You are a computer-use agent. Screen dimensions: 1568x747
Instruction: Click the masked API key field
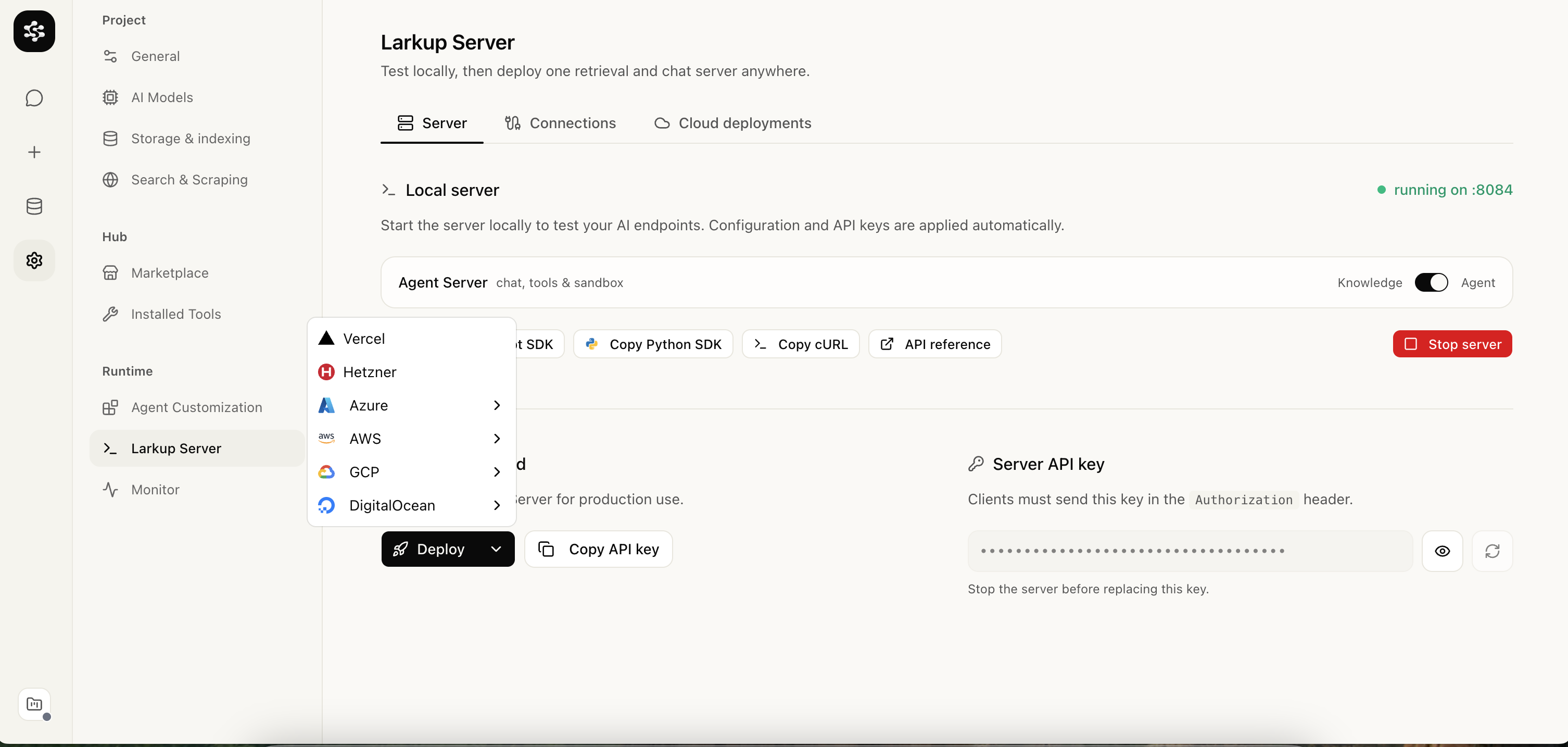point(1190,552)
